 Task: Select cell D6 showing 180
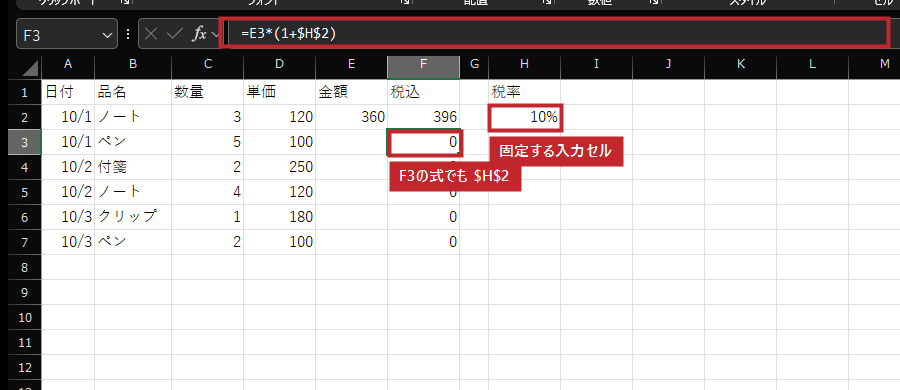tap(280, 217)
